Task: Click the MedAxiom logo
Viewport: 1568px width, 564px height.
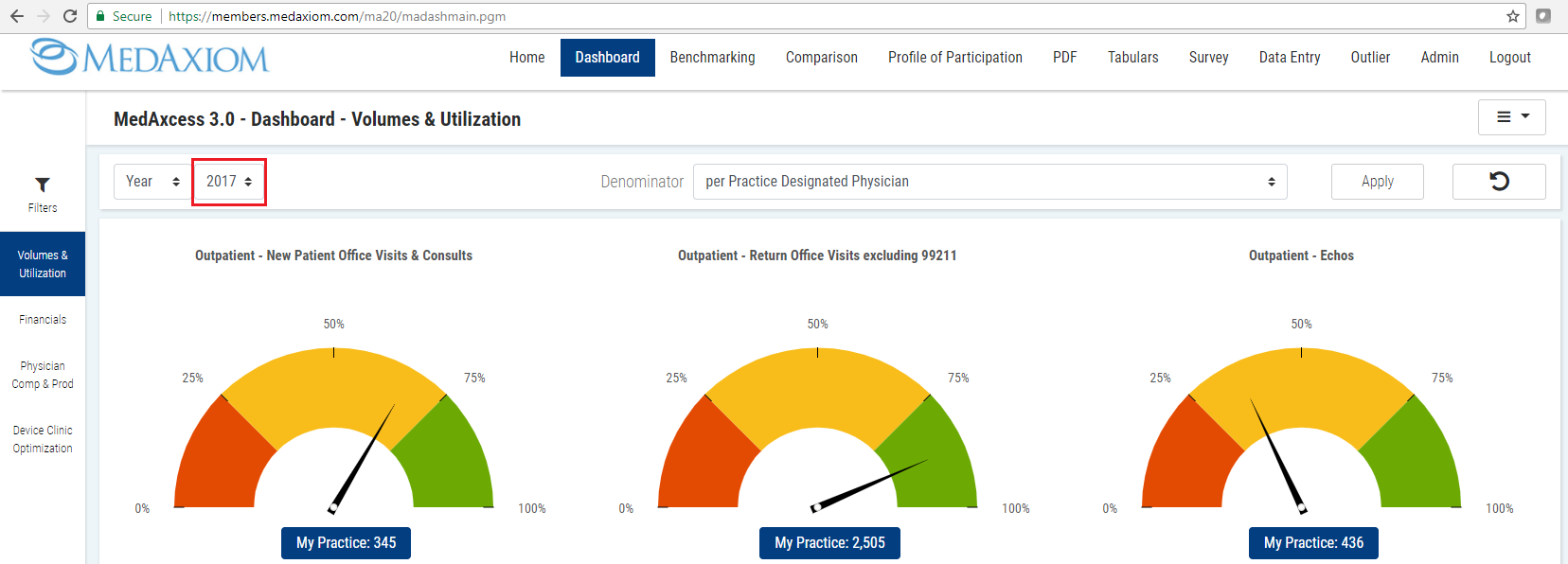Action: coord(150,58)
